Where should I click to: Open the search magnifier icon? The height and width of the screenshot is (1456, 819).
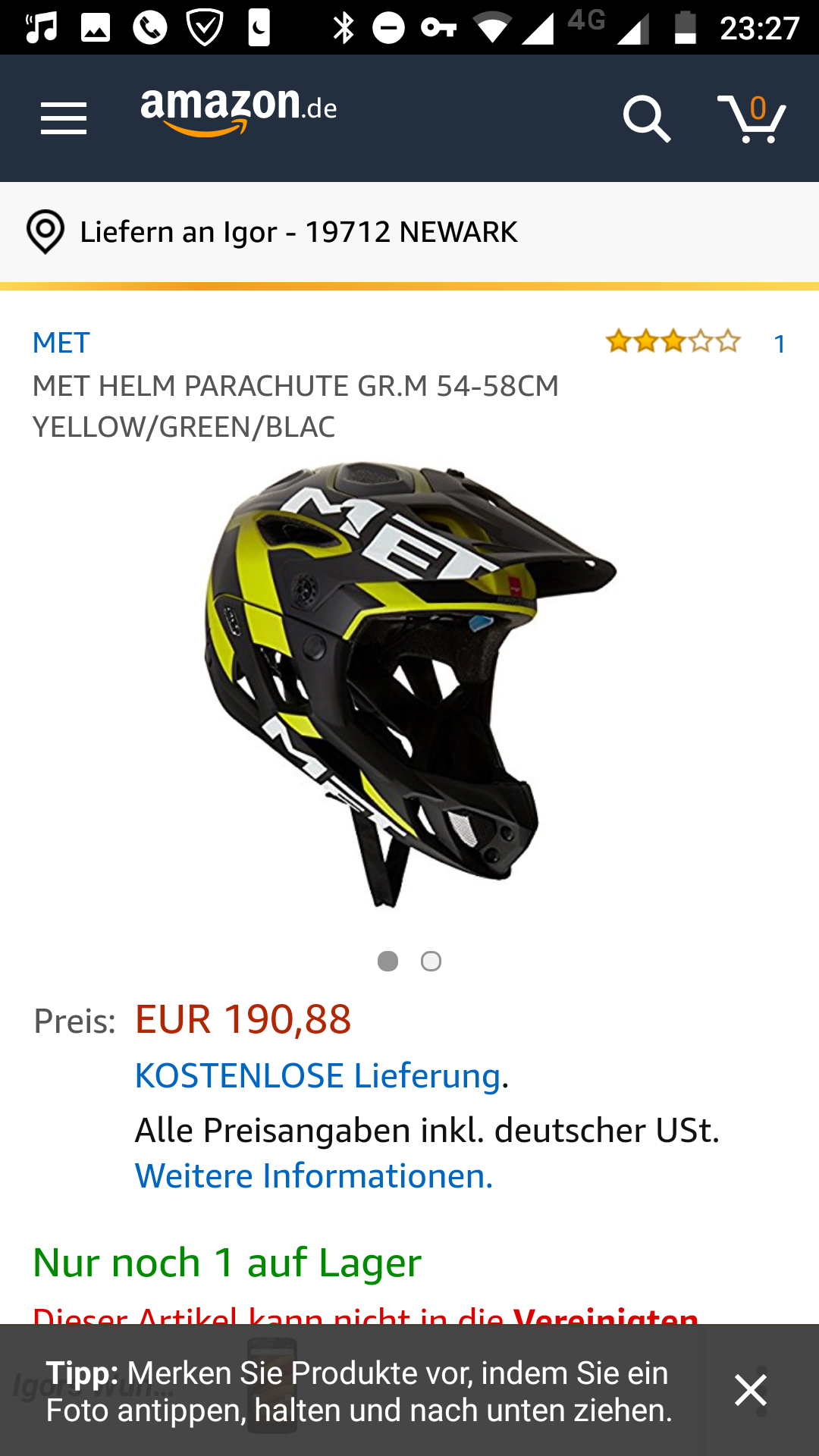click(646, 118)
